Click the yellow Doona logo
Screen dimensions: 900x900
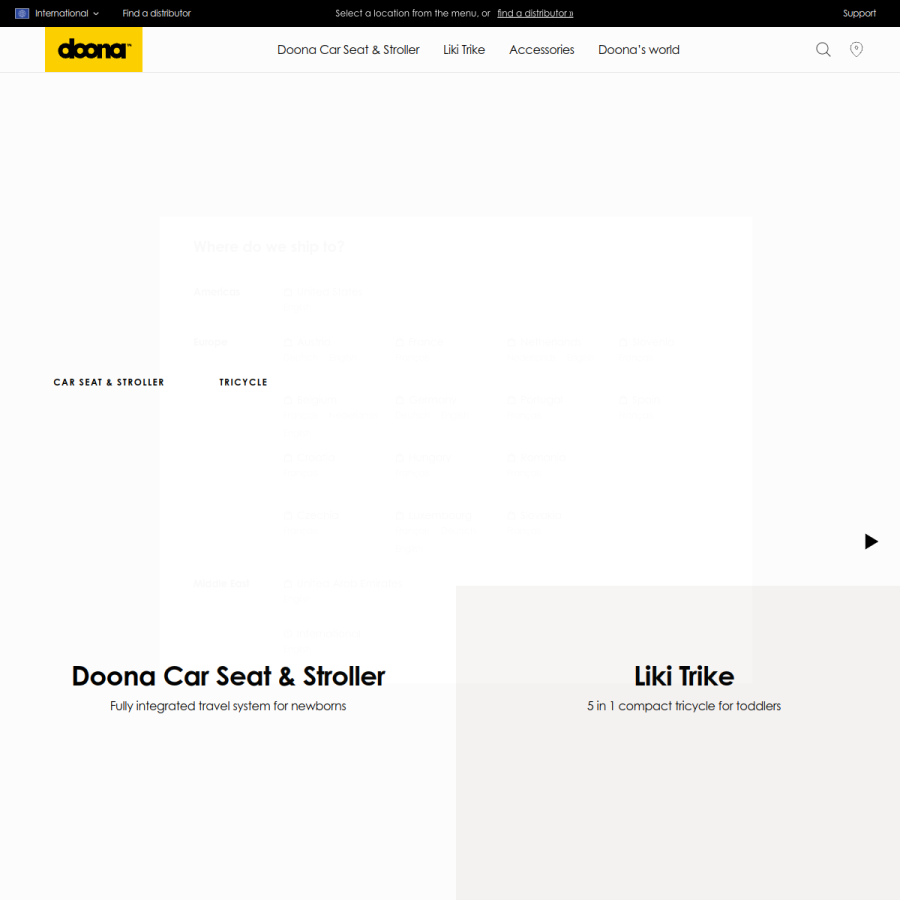click(x=94, y=49)
